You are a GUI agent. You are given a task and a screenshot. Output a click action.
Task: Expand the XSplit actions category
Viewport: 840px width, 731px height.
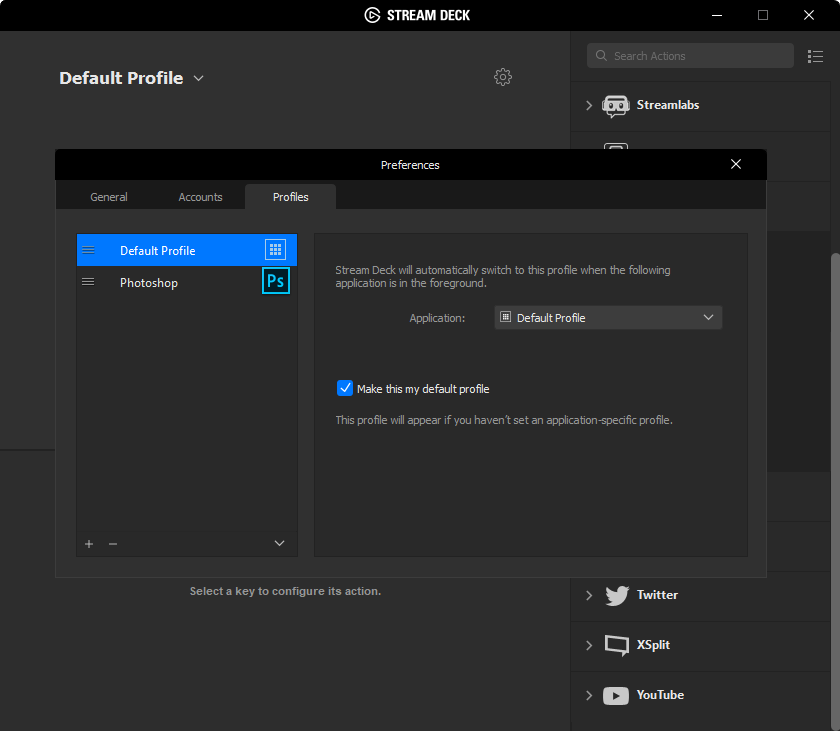tap(589, 645)
